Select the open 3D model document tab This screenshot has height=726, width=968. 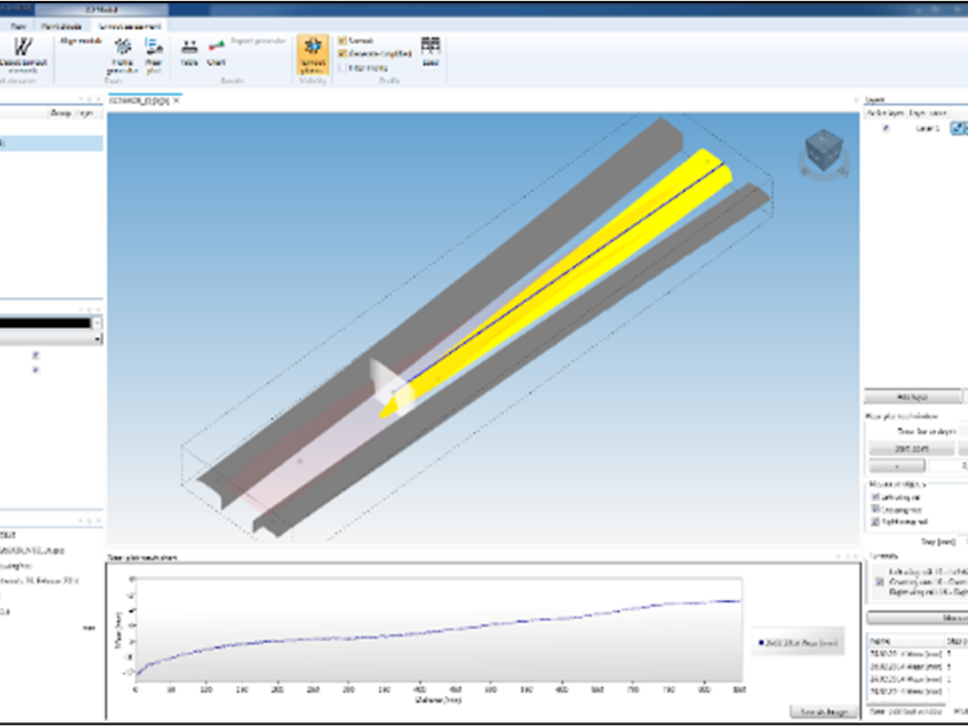coord(144,100)
